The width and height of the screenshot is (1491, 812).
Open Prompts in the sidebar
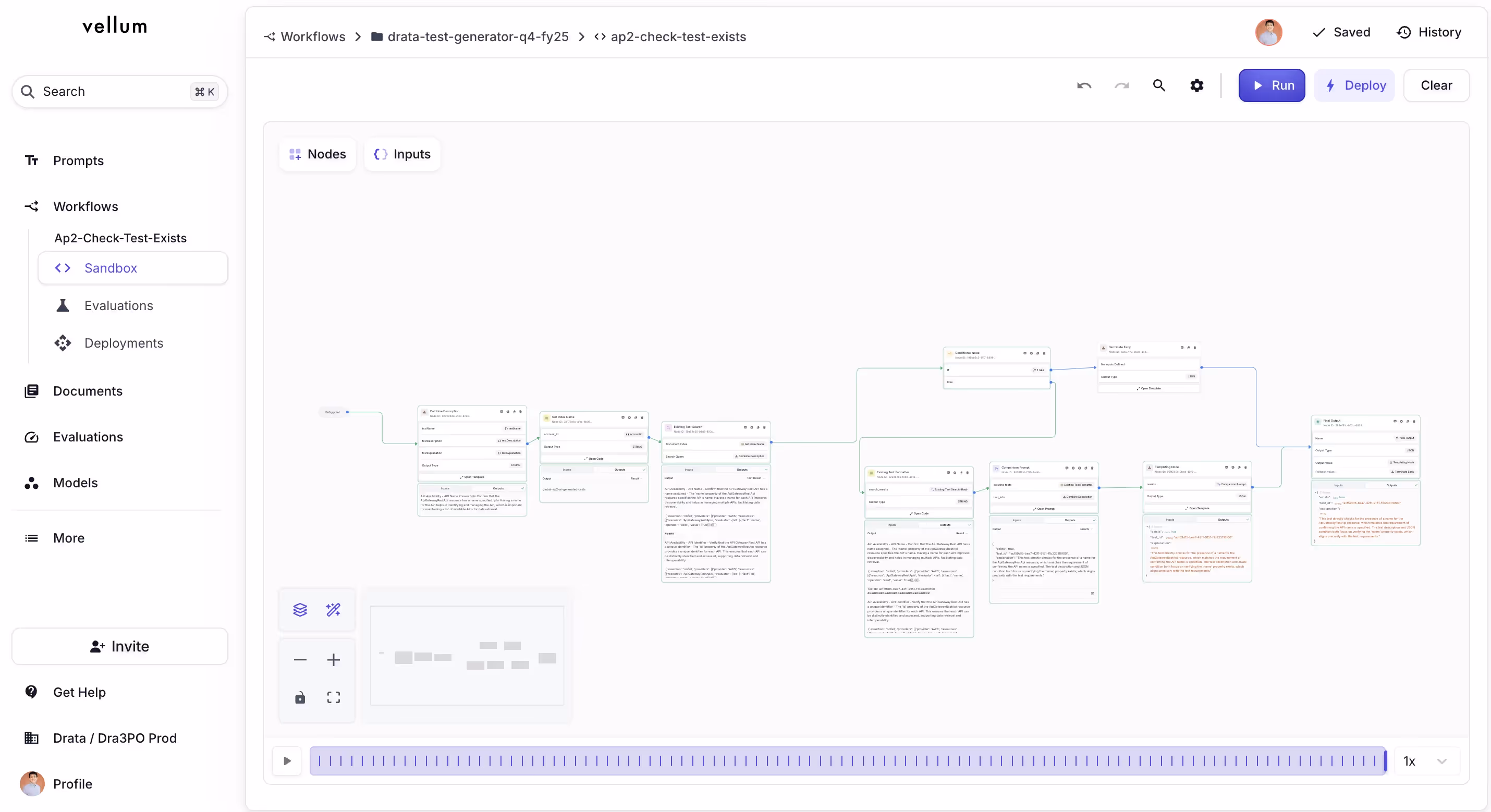(x=78, y=161)
